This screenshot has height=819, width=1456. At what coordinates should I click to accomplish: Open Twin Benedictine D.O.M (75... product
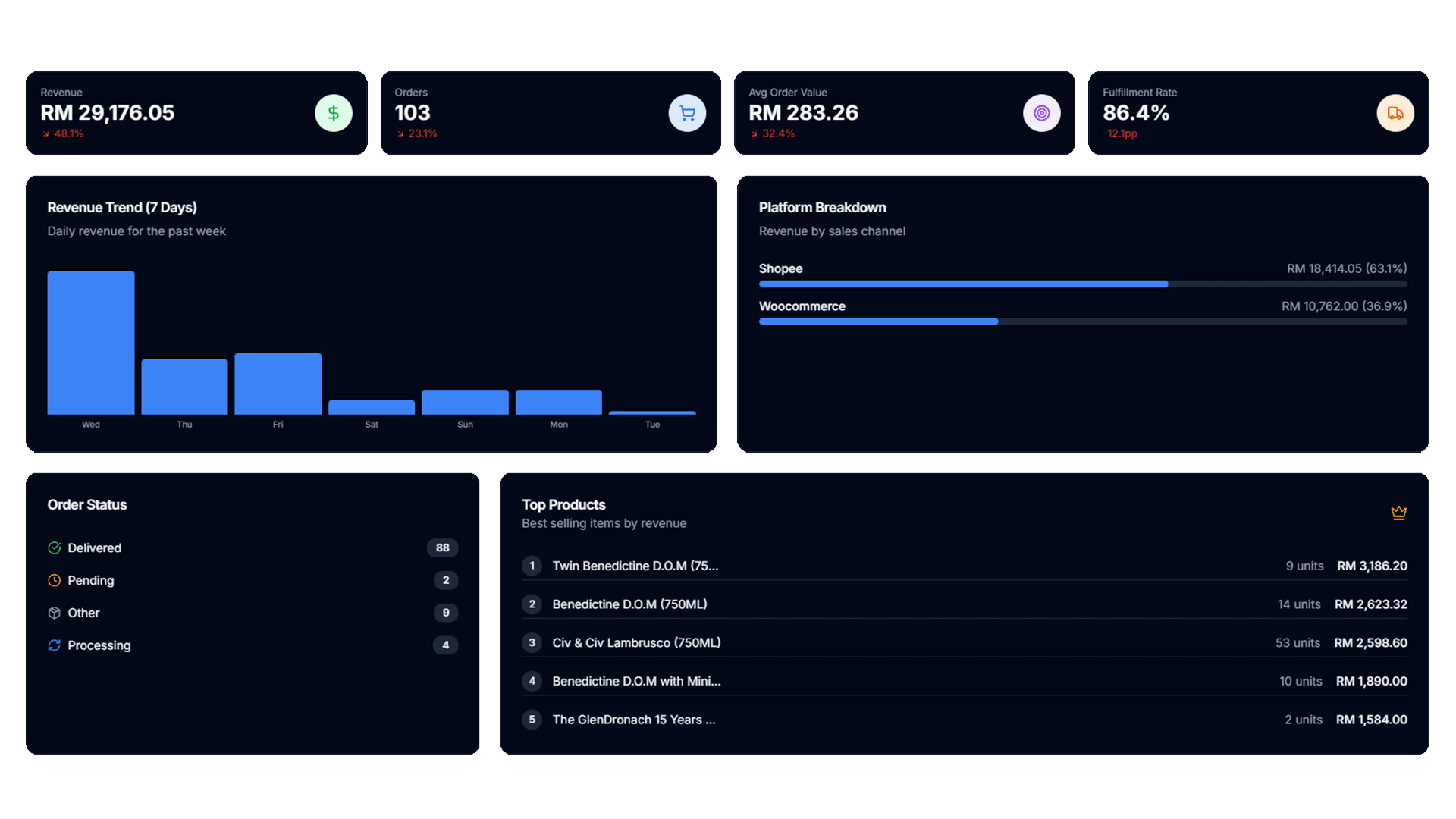pyautogui.click(x=635, y=566)
